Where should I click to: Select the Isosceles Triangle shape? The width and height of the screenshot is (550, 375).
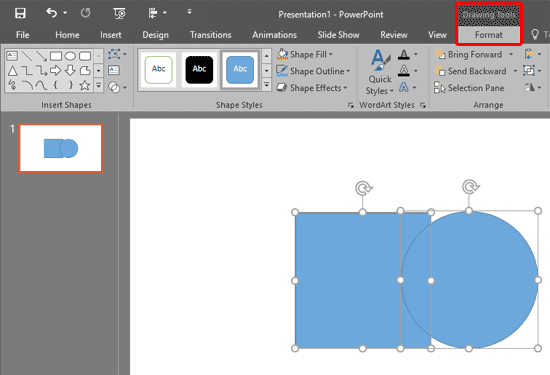(x=13, y=71)
